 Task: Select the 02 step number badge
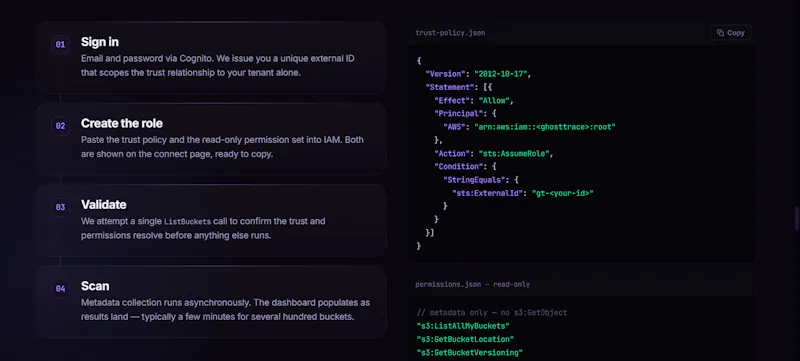60,126
